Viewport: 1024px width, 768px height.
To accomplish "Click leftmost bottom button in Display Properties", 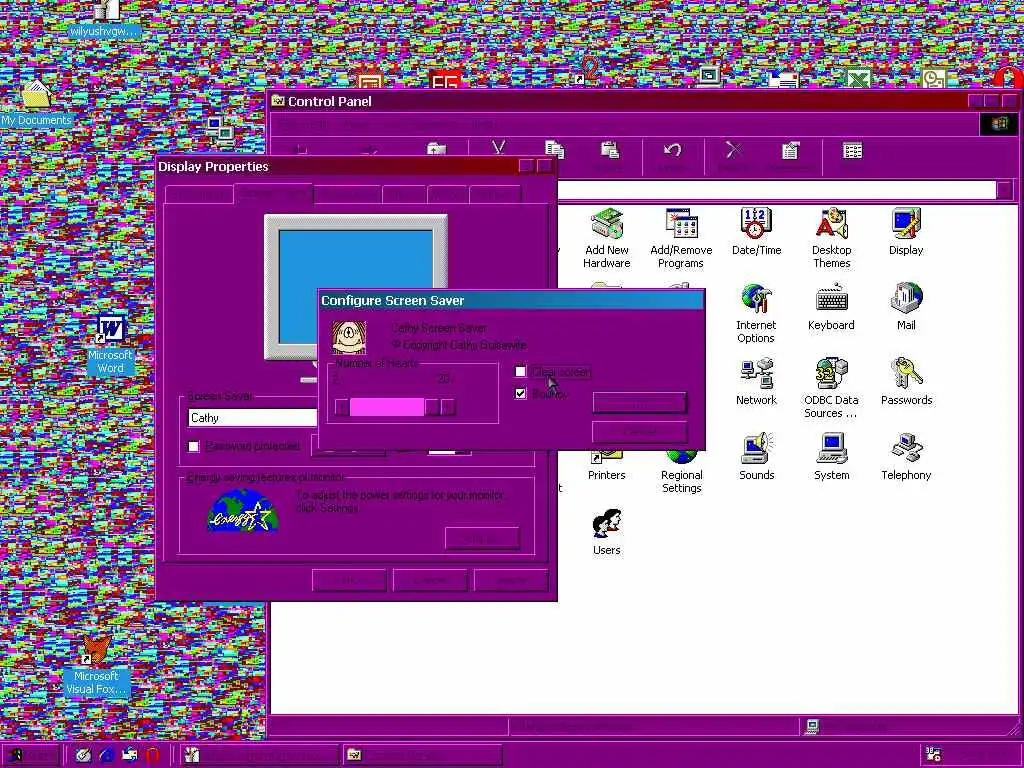I will pos(349,580).
